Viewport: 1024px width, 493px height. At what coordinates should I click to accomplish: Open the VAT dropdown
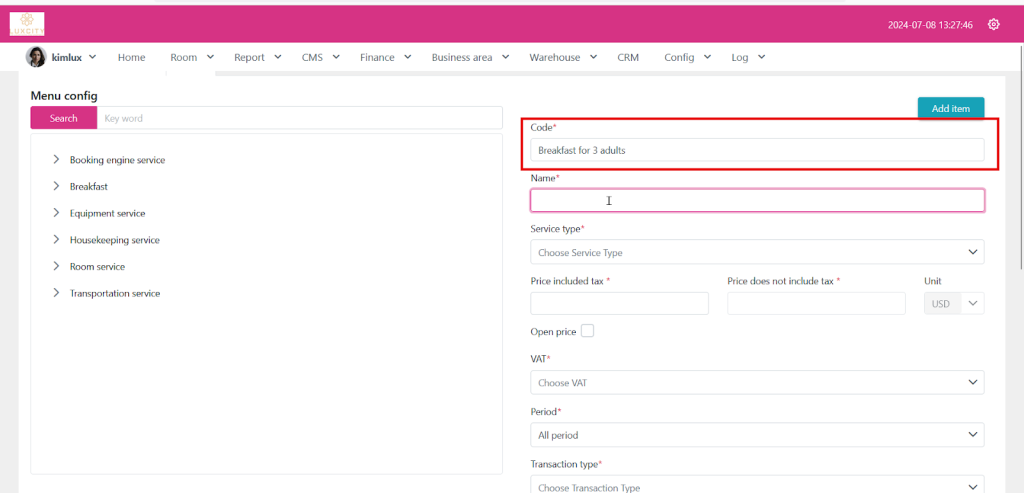[756, 382]
